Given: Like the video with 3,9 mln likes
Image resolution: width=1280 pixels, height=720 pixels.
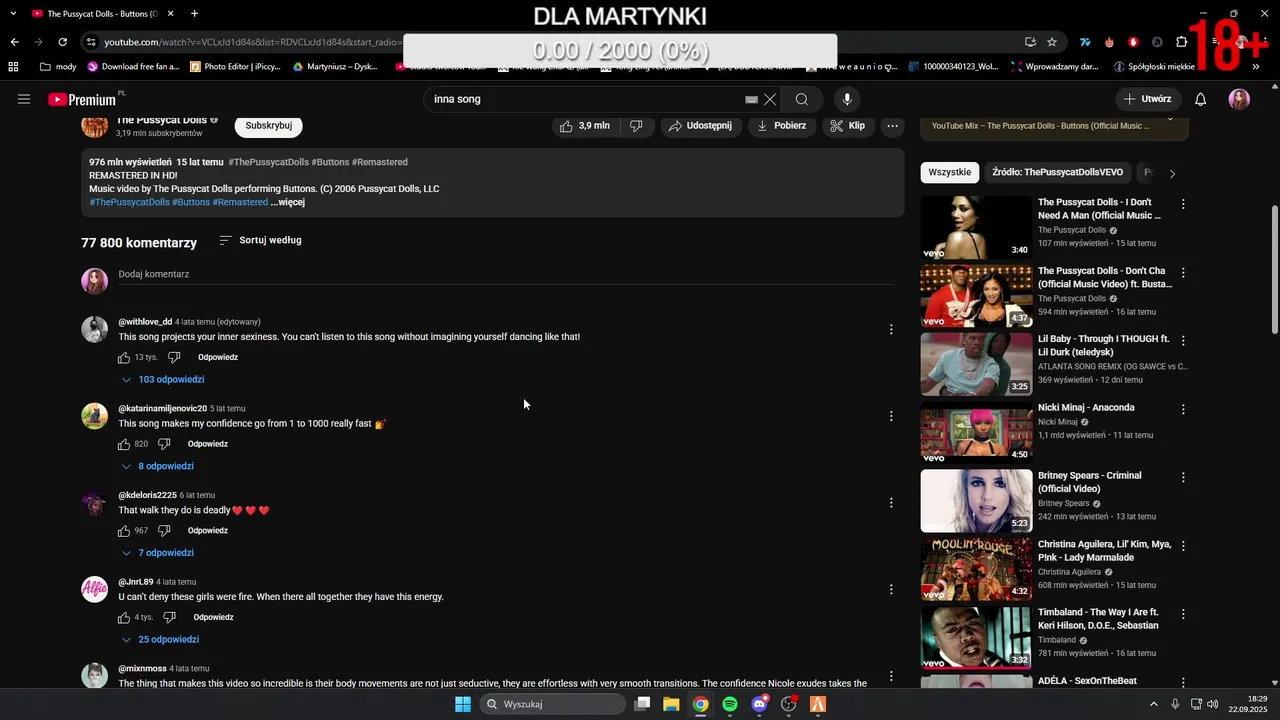Looking at the screenshot, I should click(x=585, y=126).
